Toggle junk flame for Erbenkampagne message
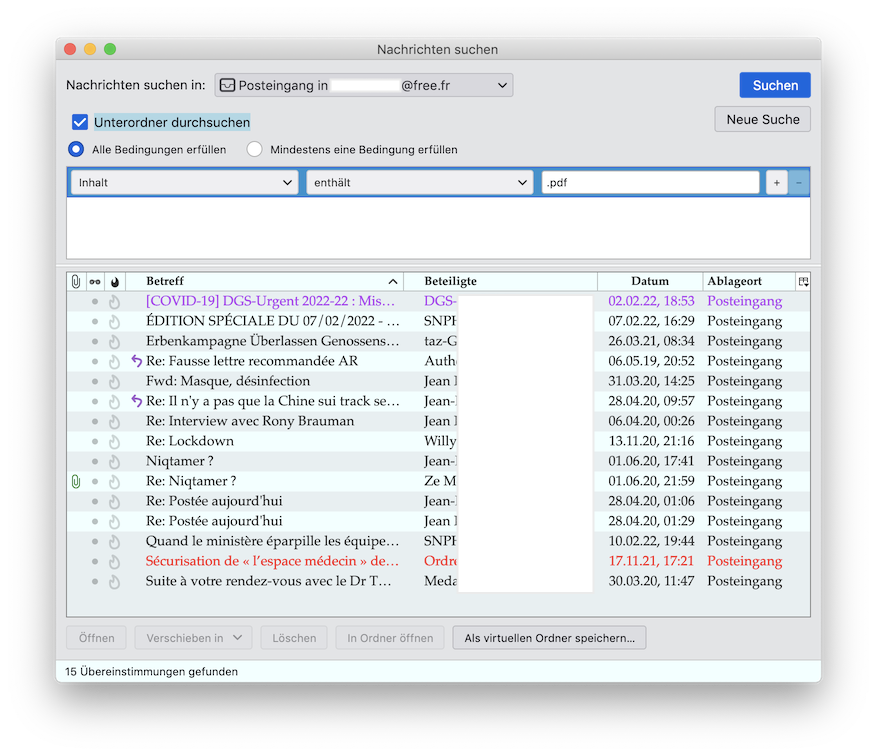This screenshot has height=756, width=877. pyautogui.click(x=114, y=342)
